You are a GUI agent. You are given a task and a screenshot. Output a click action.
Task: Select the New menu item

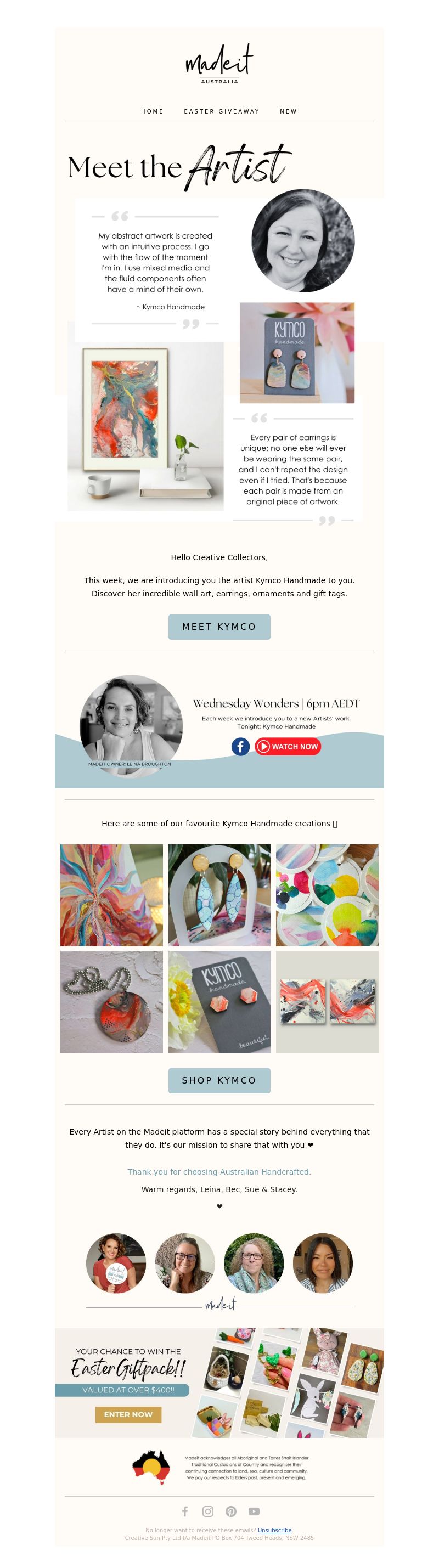pyautogui.click(x=289, y=111)
